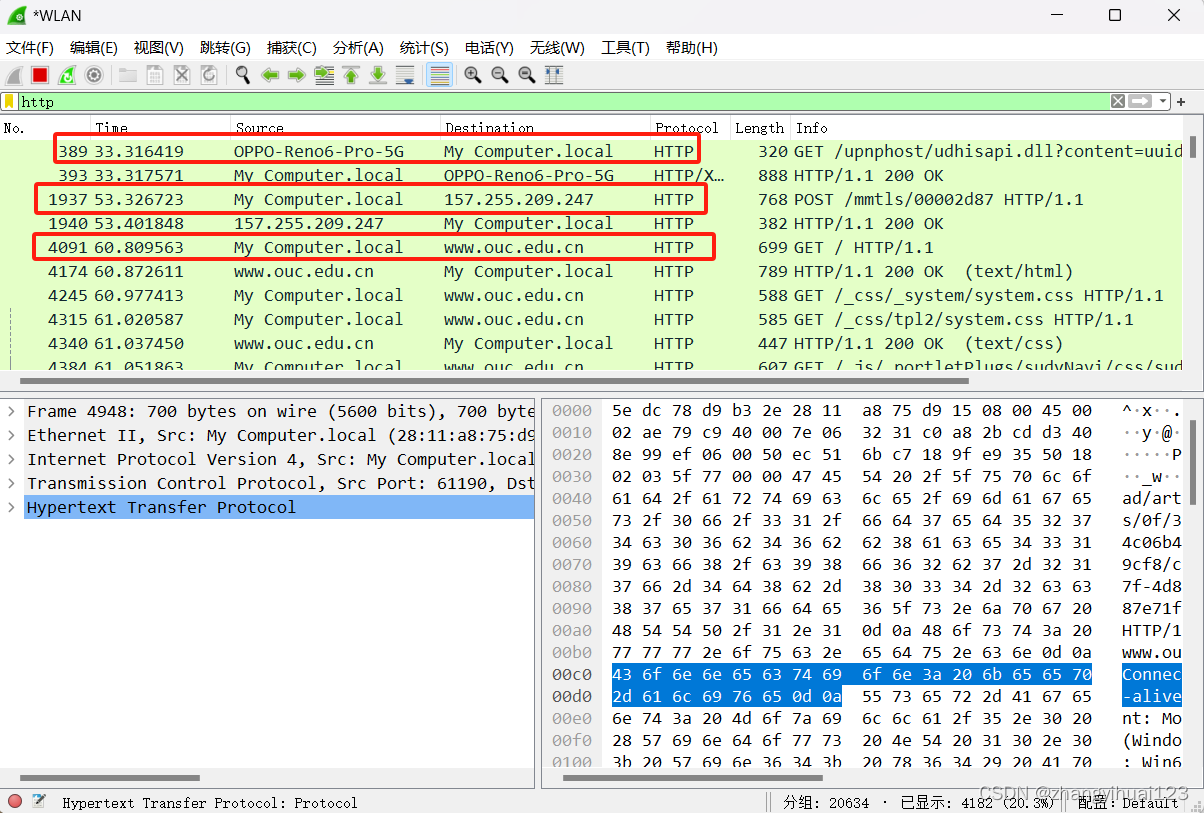Screen dimensions: 1204x813
Task: Apply the display filter with arrow button
Action: pos(1140,101)
